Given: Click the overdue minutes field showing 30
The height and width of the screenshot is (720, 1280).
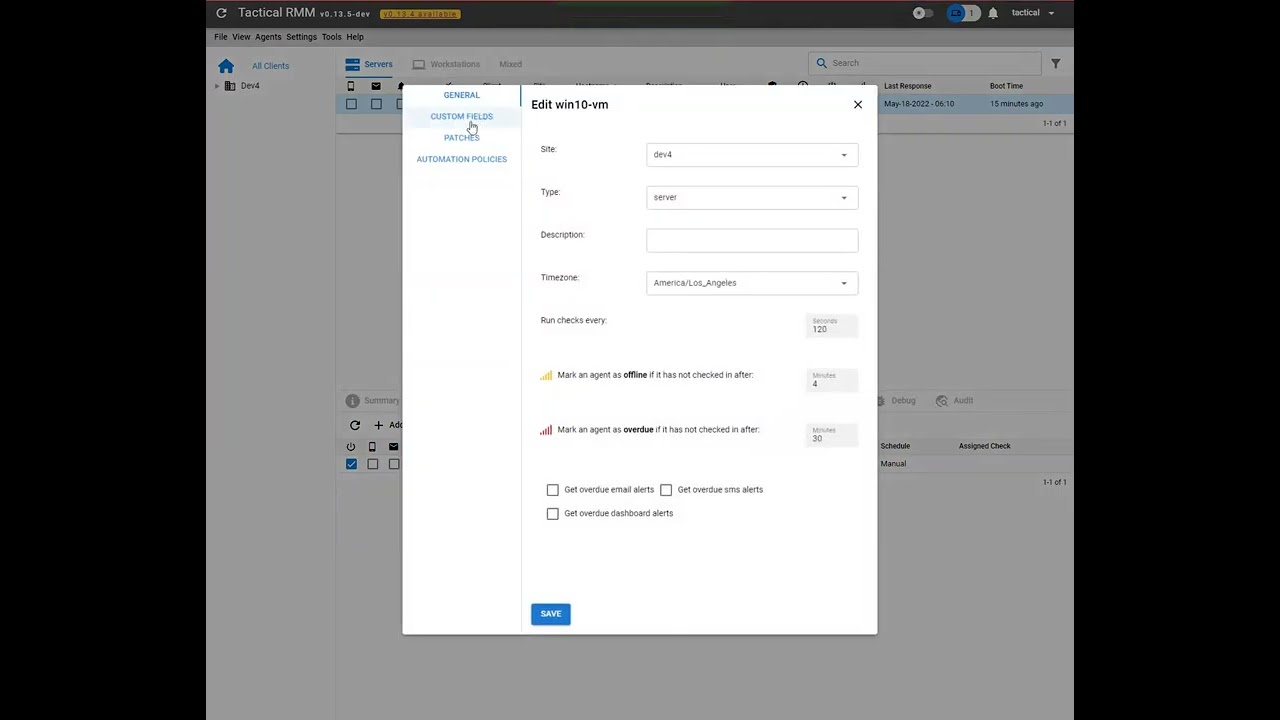Looking at the screenshot, I should coord(832,435).
